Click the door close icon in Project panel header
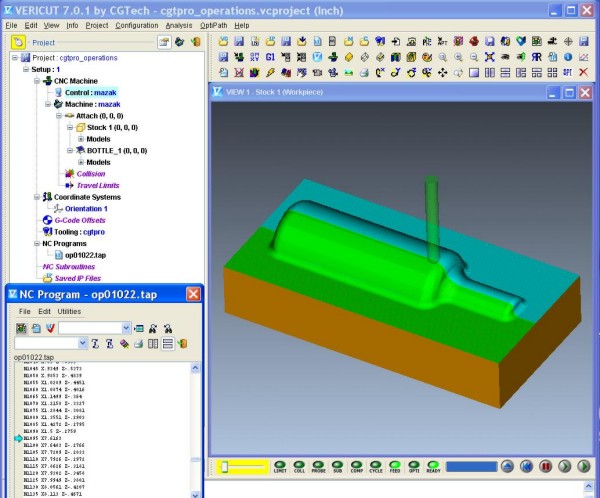This screenshot has height=498, width=600. [x=196, y=42]
